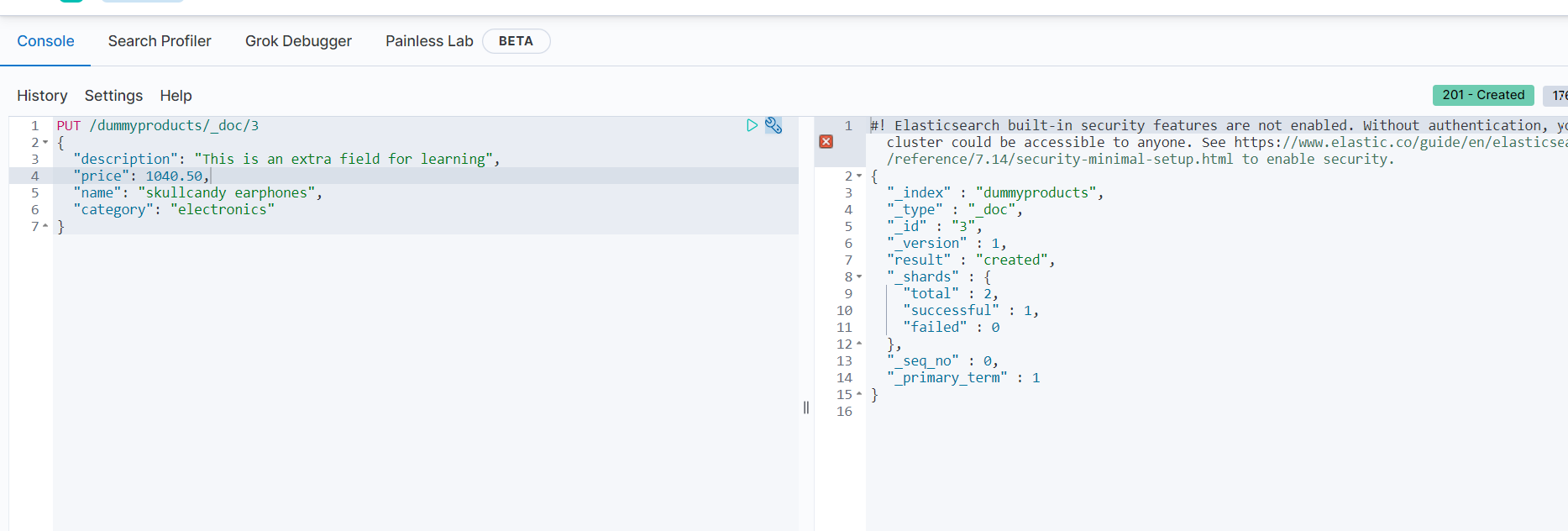Click the "result" : "created" response line
Viewport: 1568px width, 531px height.
[971, 260]
